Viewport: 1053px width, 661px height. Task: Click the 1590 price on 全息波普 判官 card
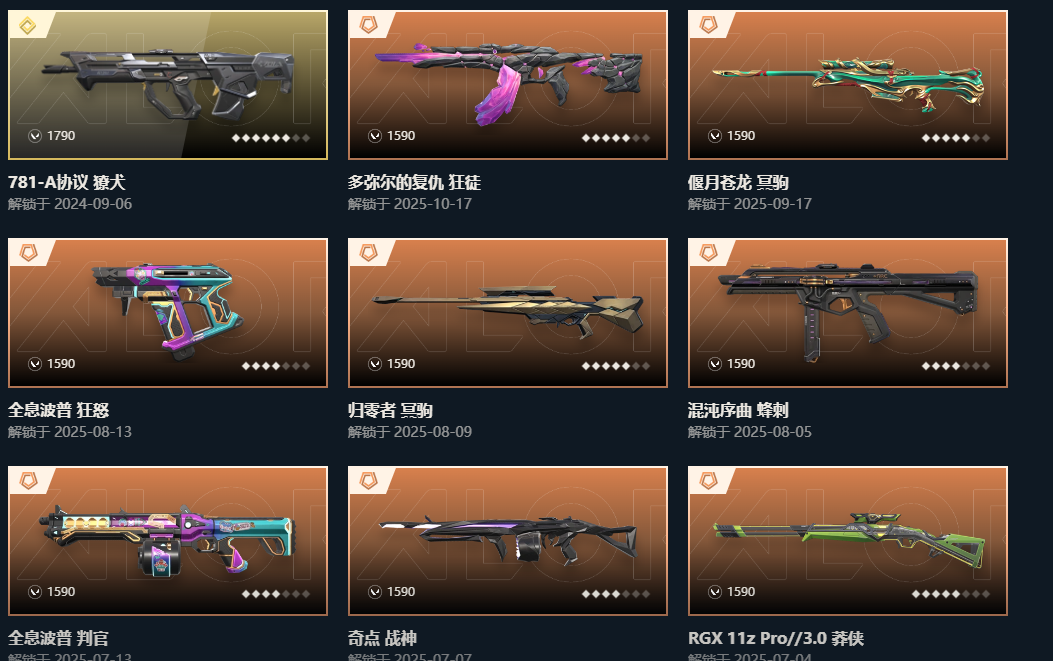coord(61,592)
